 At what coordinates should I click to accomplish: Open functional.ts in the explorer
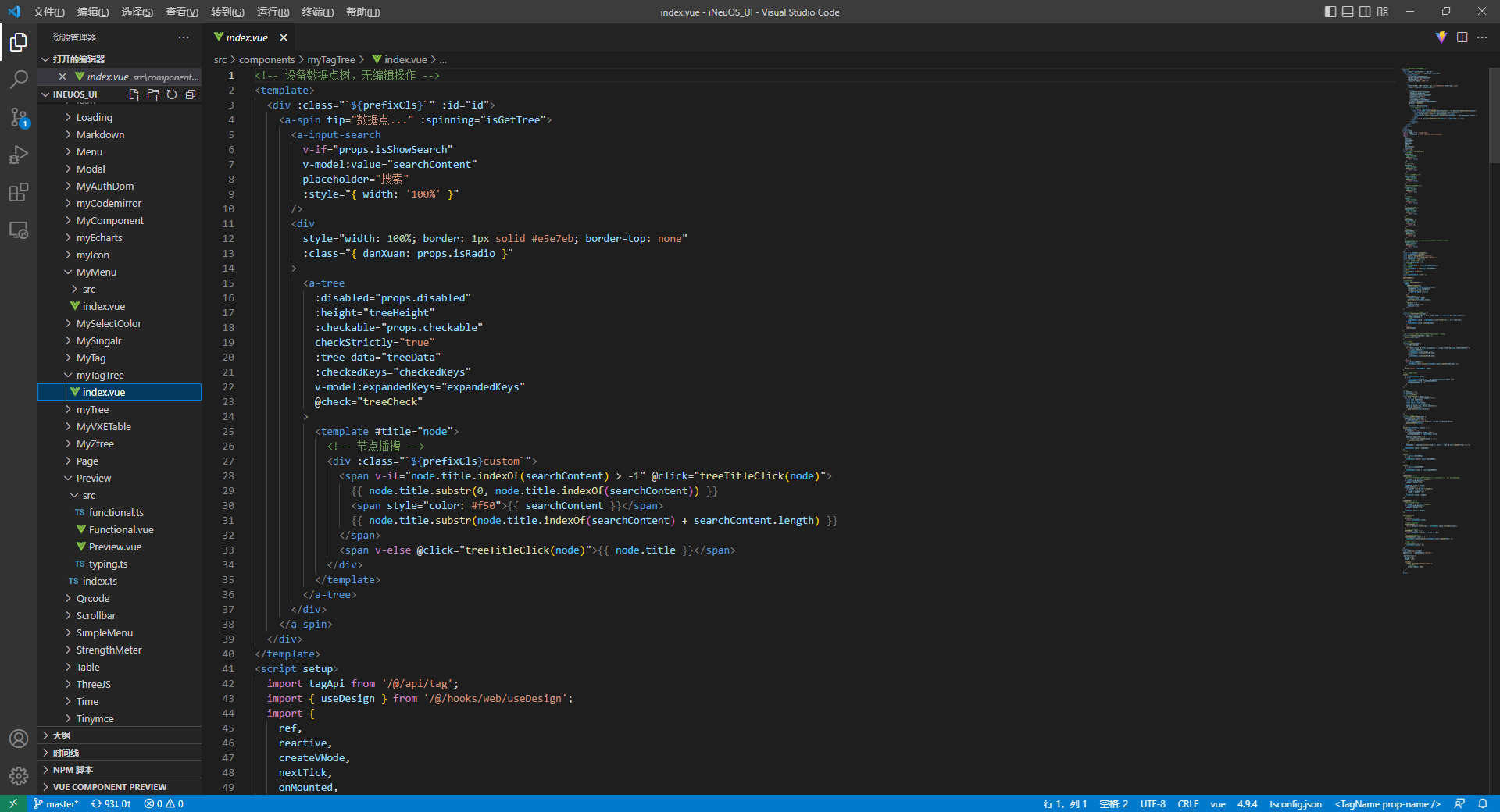(120, 512)
